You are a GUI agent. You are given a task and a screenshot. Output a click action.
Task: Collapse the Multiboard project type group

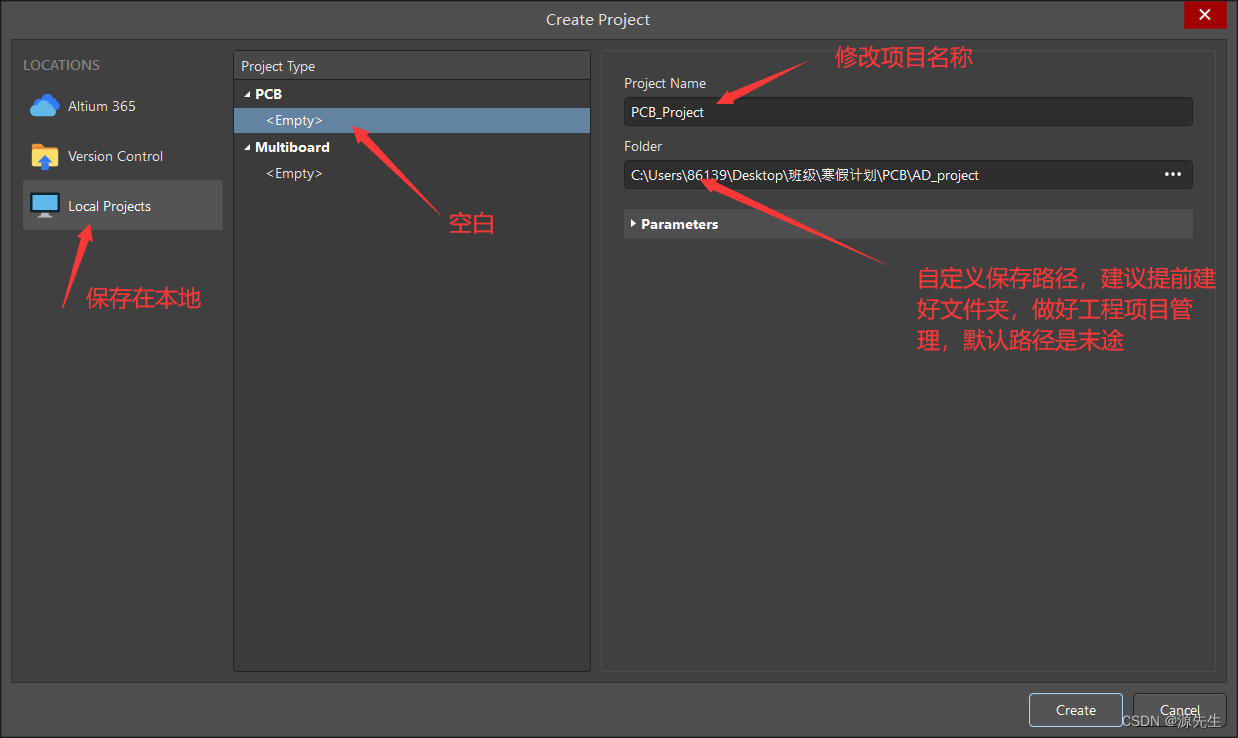click(247, 147)
